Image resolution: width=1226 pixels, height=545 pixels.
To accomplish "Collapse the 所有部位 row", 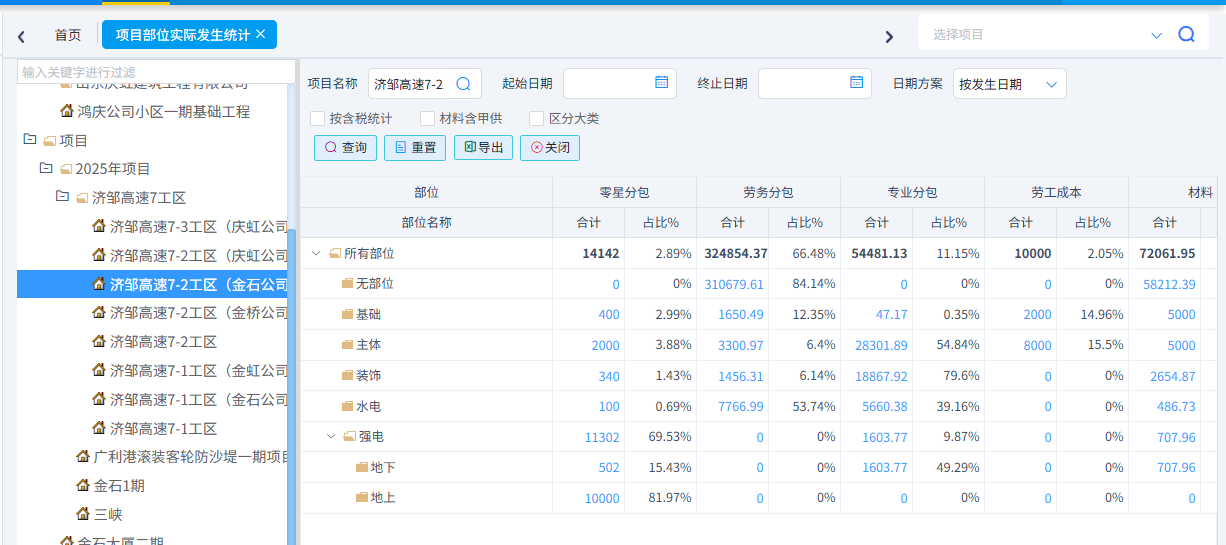I will (317, 254).
